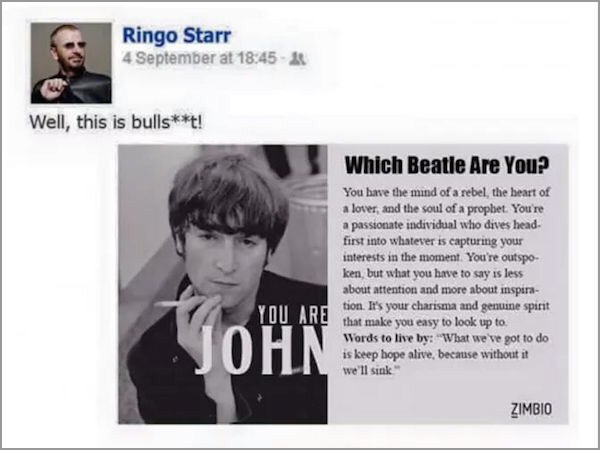The image size is (600, 450).
Task: Click the 'YOU ARE' caption on photo
Action: pos(293,315)
